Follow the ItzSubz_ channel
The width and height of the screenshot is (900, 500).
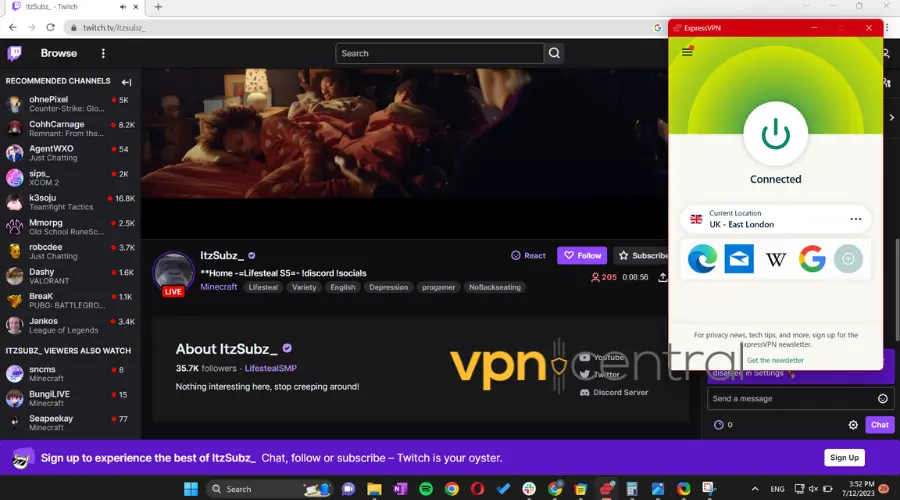582,256
